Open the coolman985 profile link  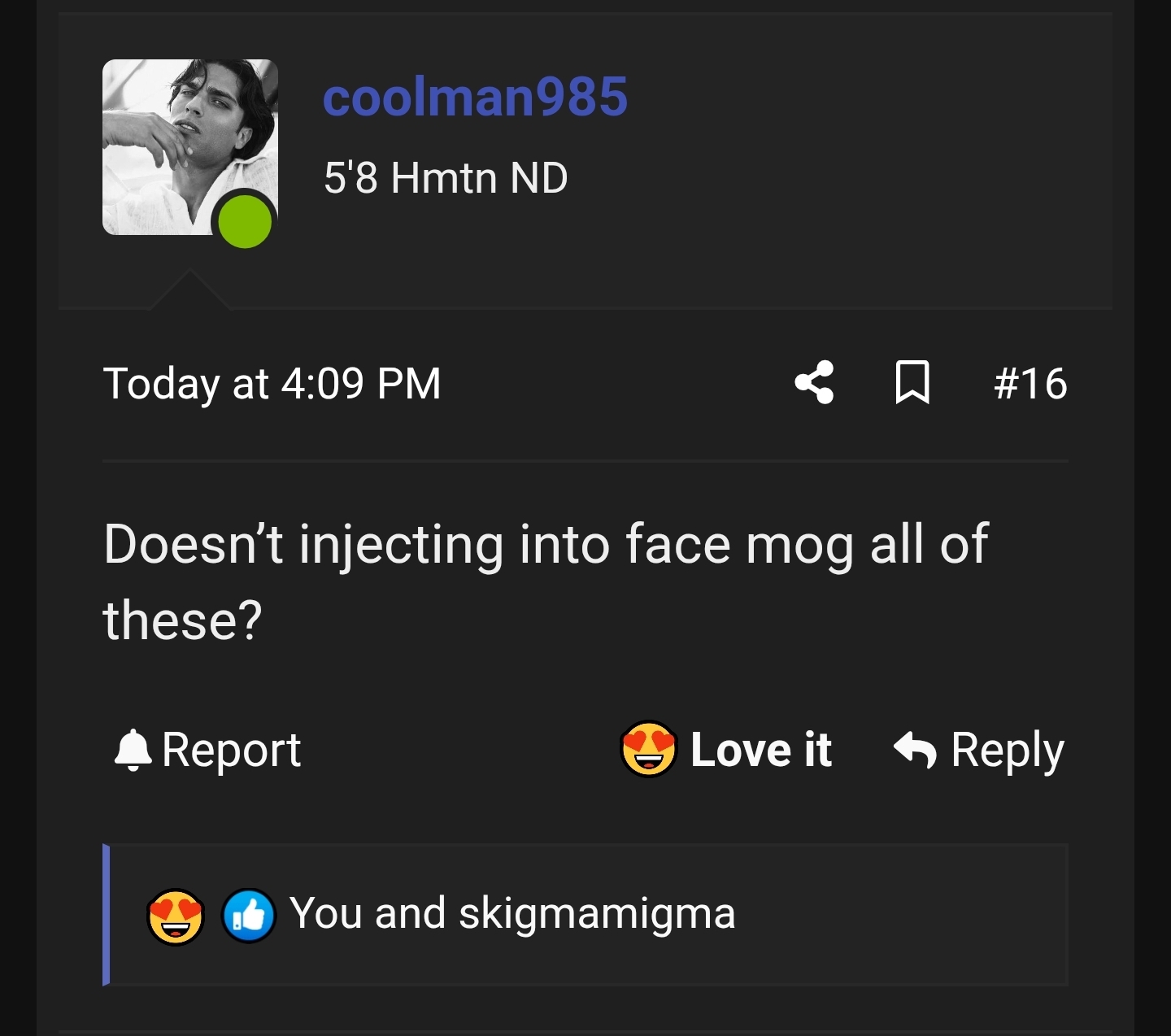pos(475,97)
